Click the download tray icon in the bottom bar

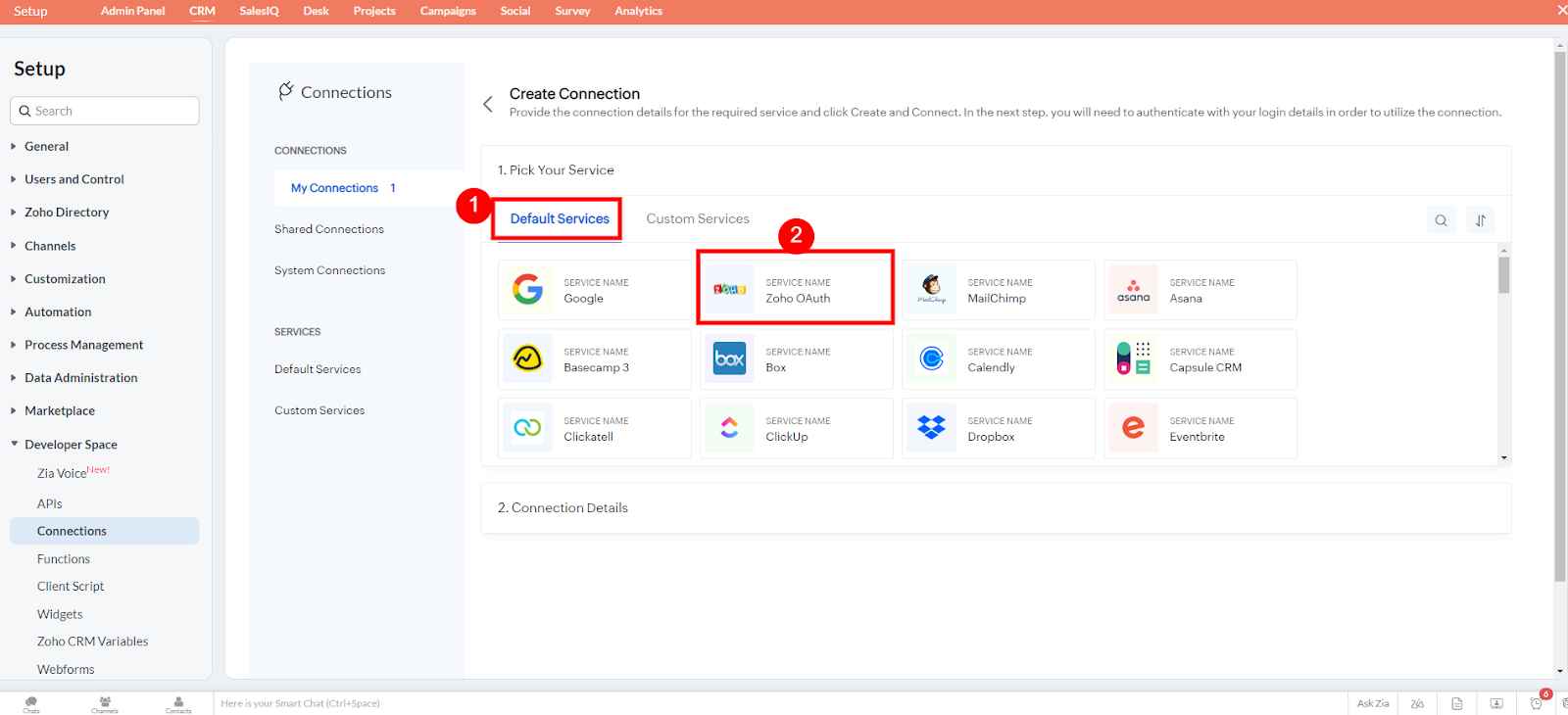tap(1496, 703)
